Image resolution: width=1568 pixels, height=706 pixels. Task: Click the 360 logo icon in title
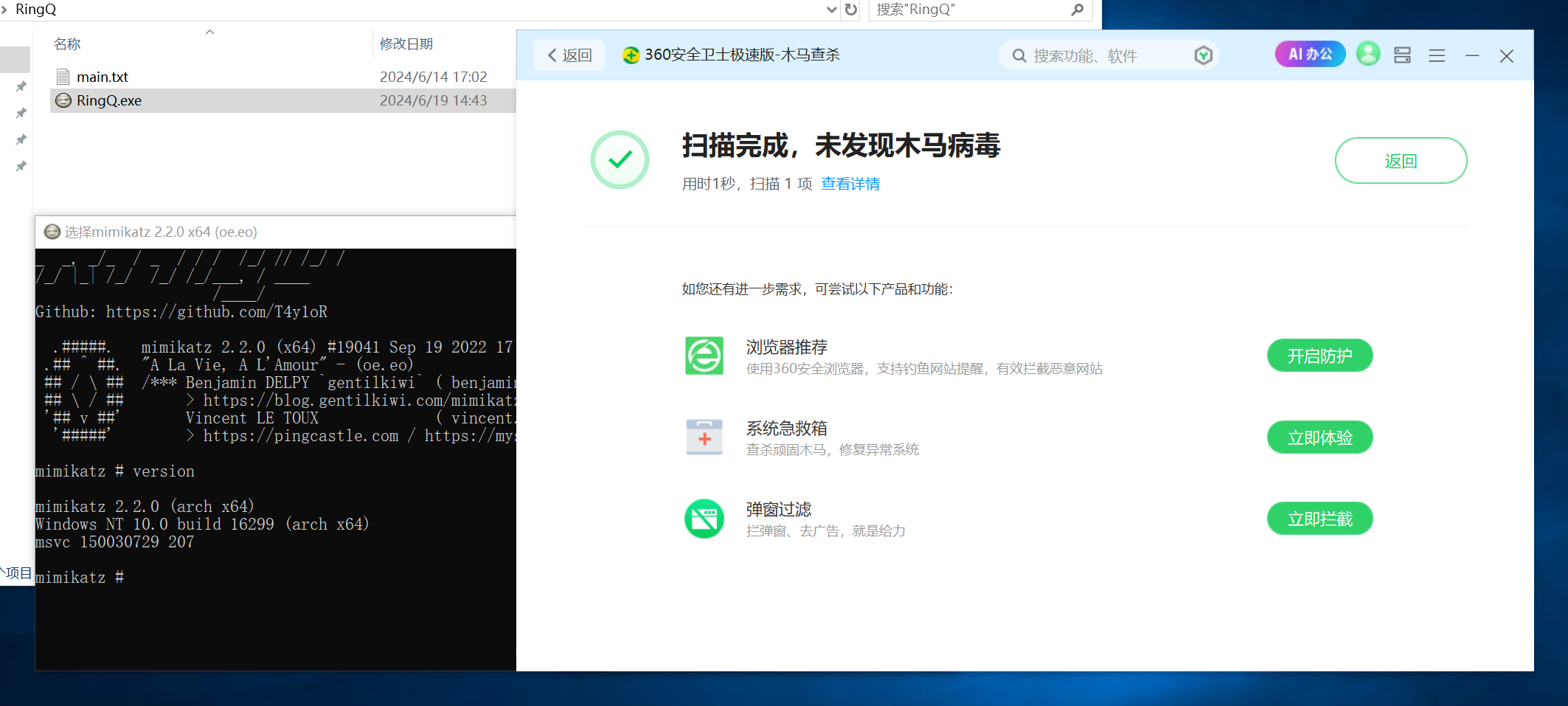(631, 55)
